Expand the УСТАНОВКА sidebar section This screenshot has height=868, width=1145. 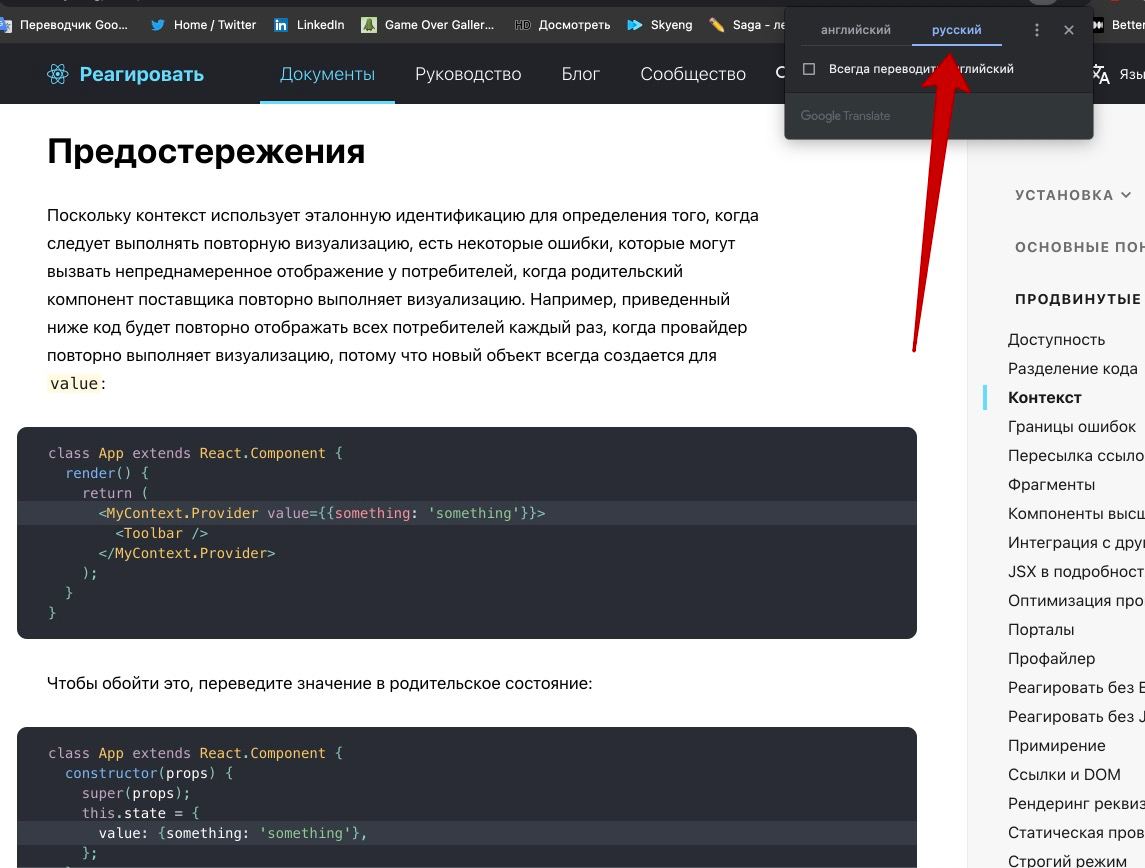coord(1073,195)
